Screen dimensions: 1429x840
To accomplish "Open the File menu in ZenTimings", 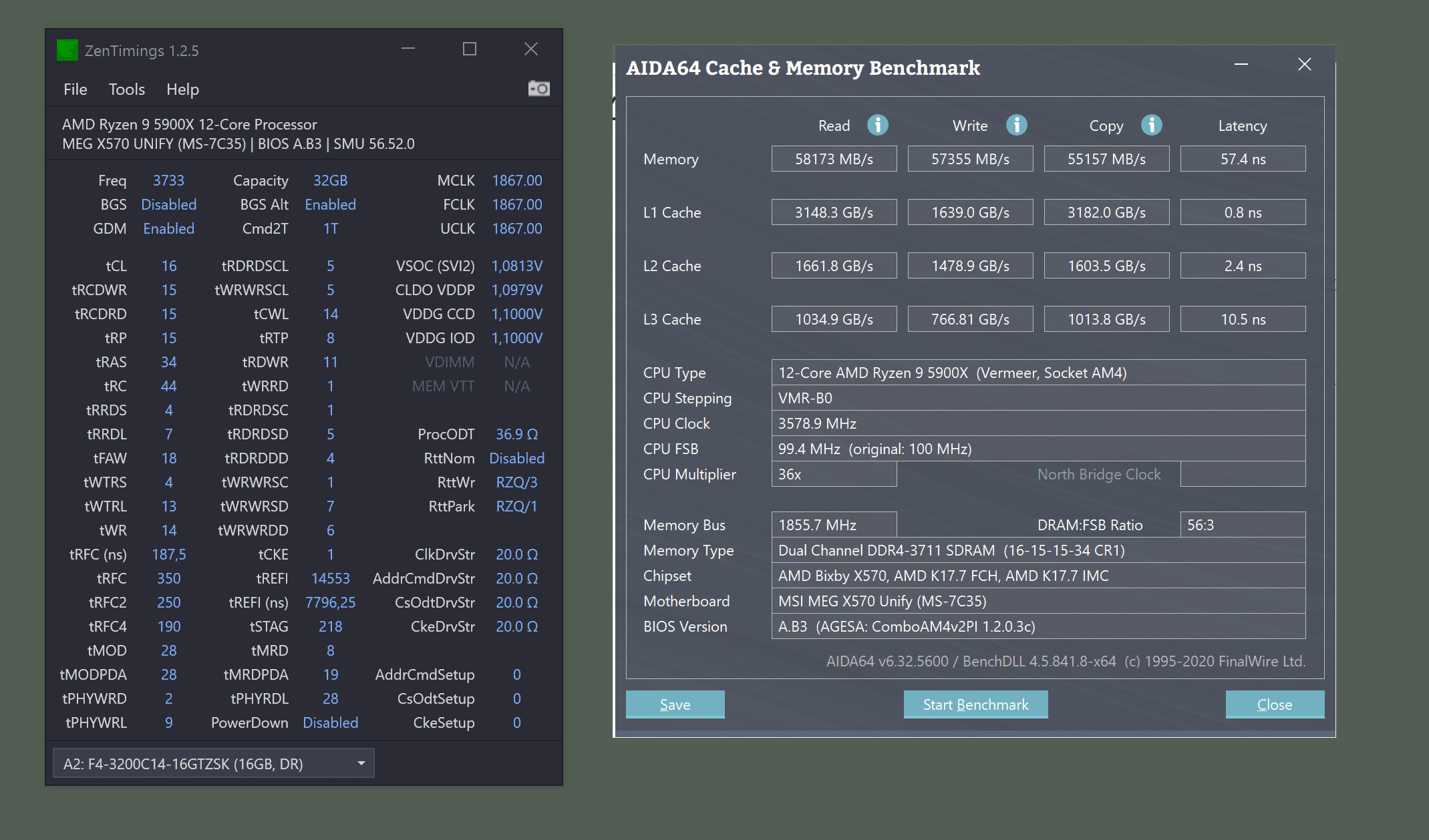I will (x=75, y=89).
